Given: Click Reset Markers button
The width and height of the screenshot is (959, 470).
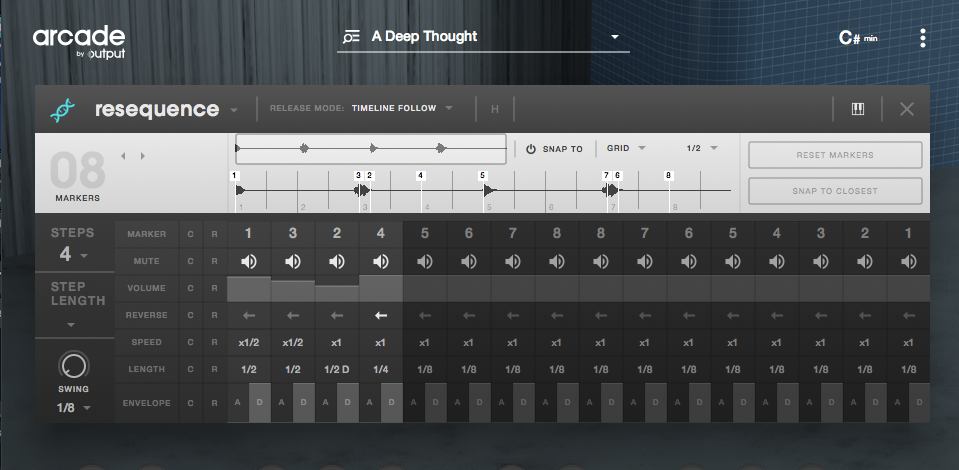Looking at the screenshot, I should [x=835, y=155].
